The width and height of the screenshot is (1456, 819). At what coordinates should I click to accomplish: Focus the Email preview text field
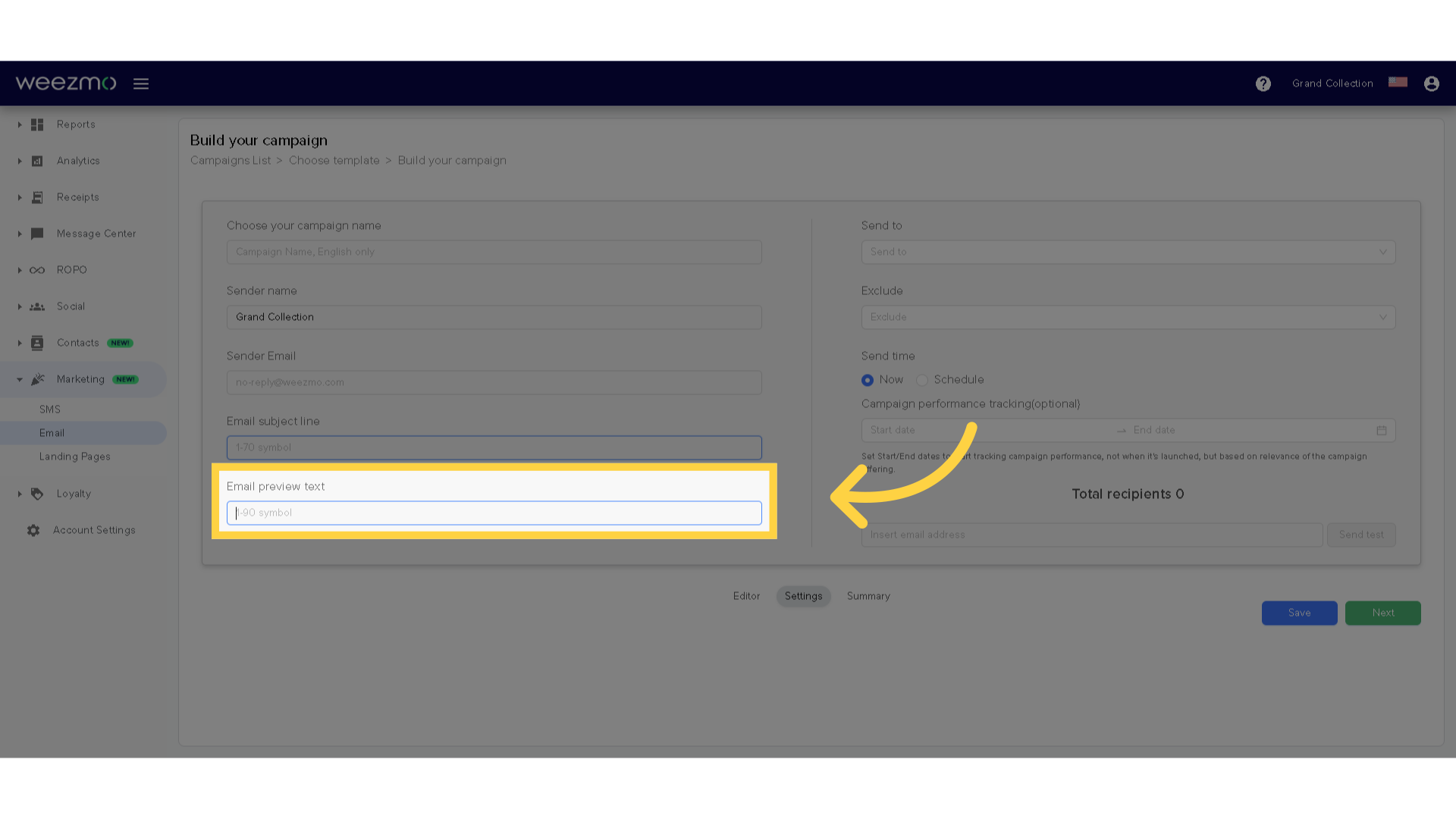pos(494,513)
